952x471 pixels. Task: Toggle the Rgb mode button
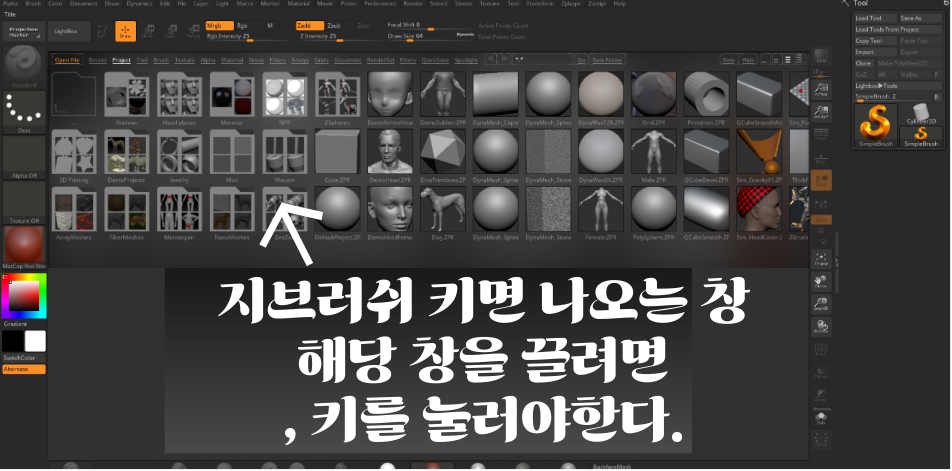click(249, 26)
